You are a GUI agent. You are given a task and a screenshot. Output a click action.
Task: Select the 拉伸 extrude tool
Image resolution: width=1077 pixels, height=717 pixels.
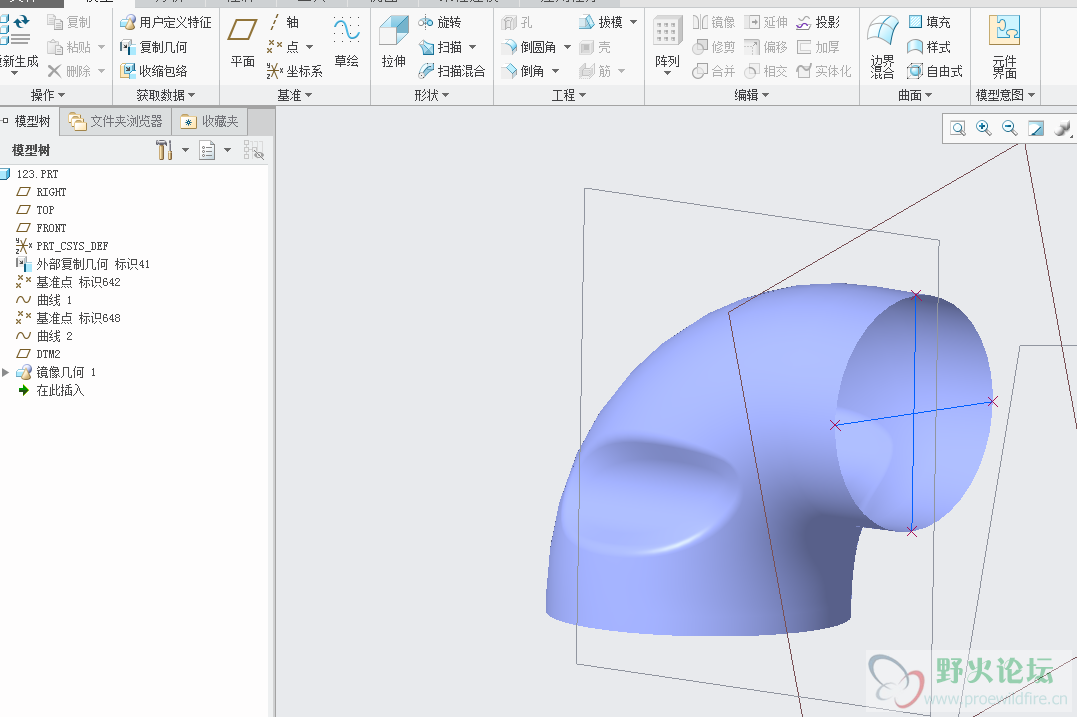click(394, 43)
